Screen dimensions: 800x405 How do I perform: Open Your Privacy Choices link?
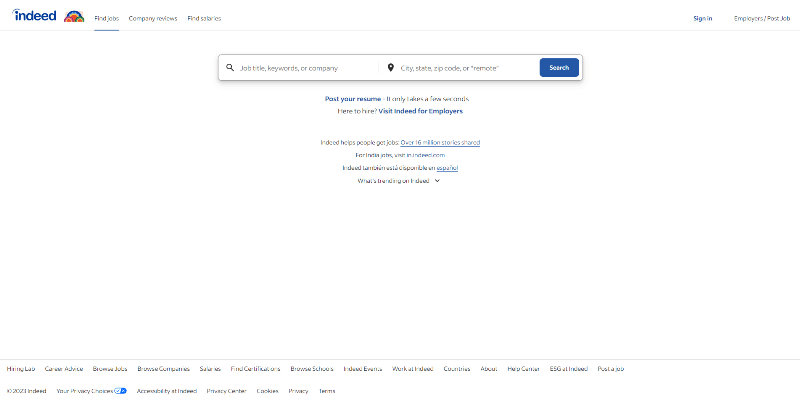(85, 391)
